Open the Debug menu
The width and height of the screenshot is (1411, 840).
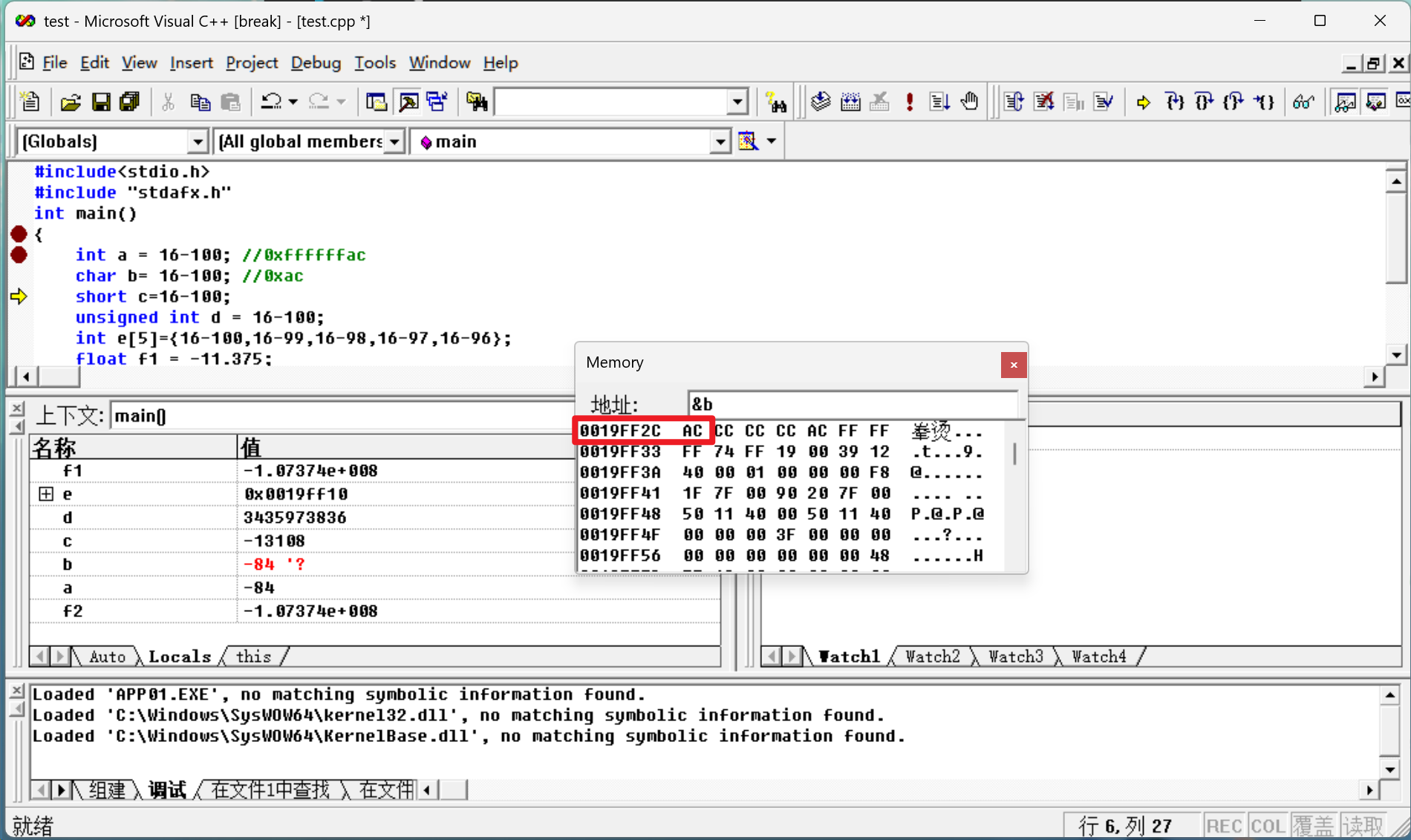point(316,63)
